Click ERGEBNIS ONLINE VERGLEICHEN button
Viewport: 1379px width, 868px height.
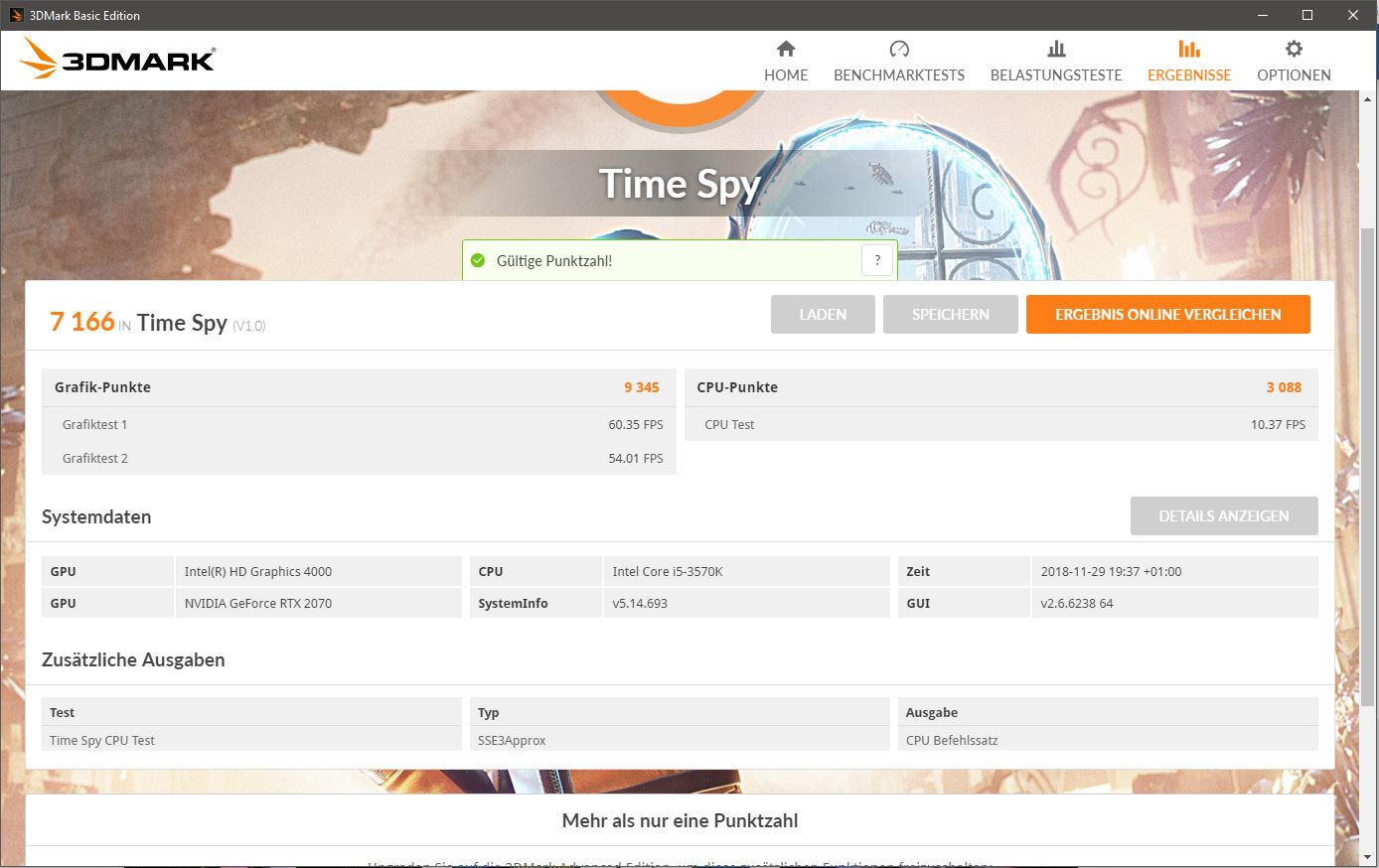point(1168,314)
